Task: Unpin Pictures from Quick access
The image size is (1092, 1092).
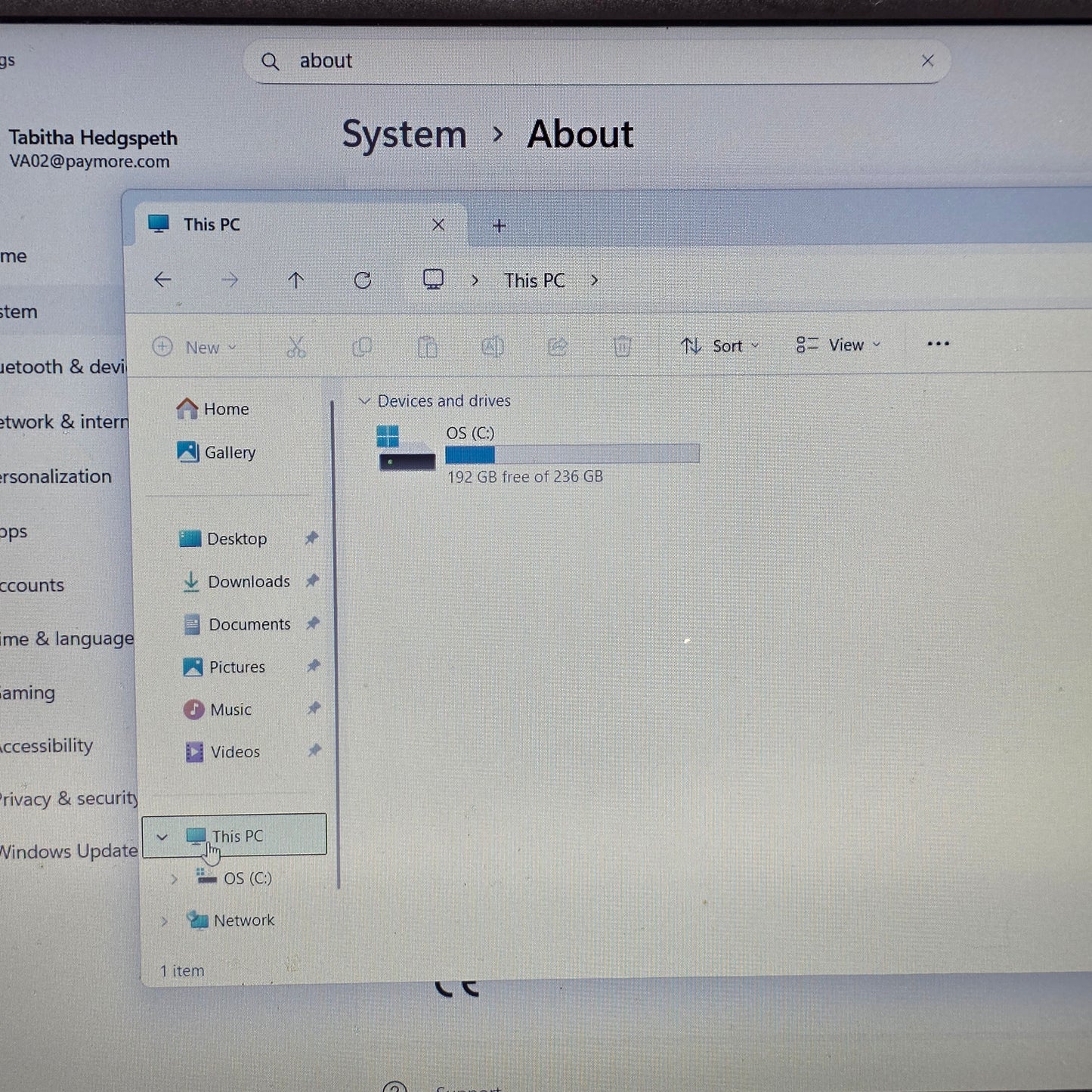Action: point(313,666)
